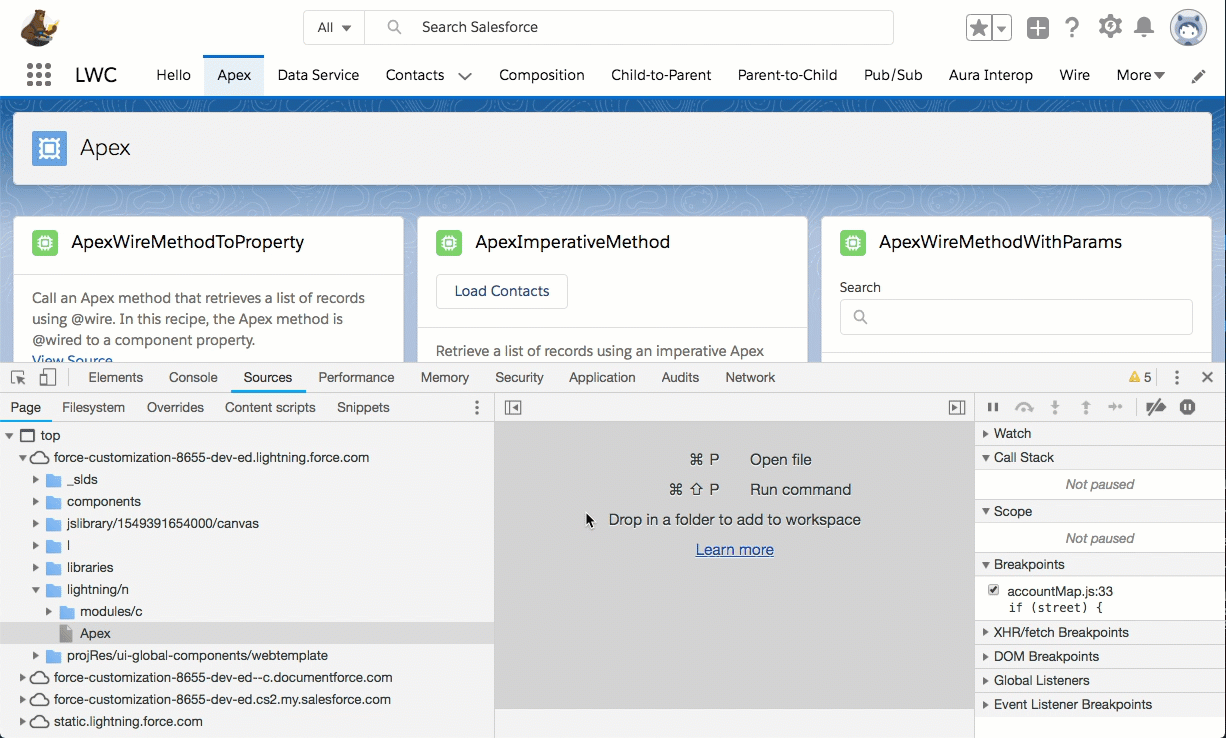Image resolution: width=1226 pixels, height=738 pixels.
Task: Click the Salesforce Astro logo
Action: tap(39, 28)
